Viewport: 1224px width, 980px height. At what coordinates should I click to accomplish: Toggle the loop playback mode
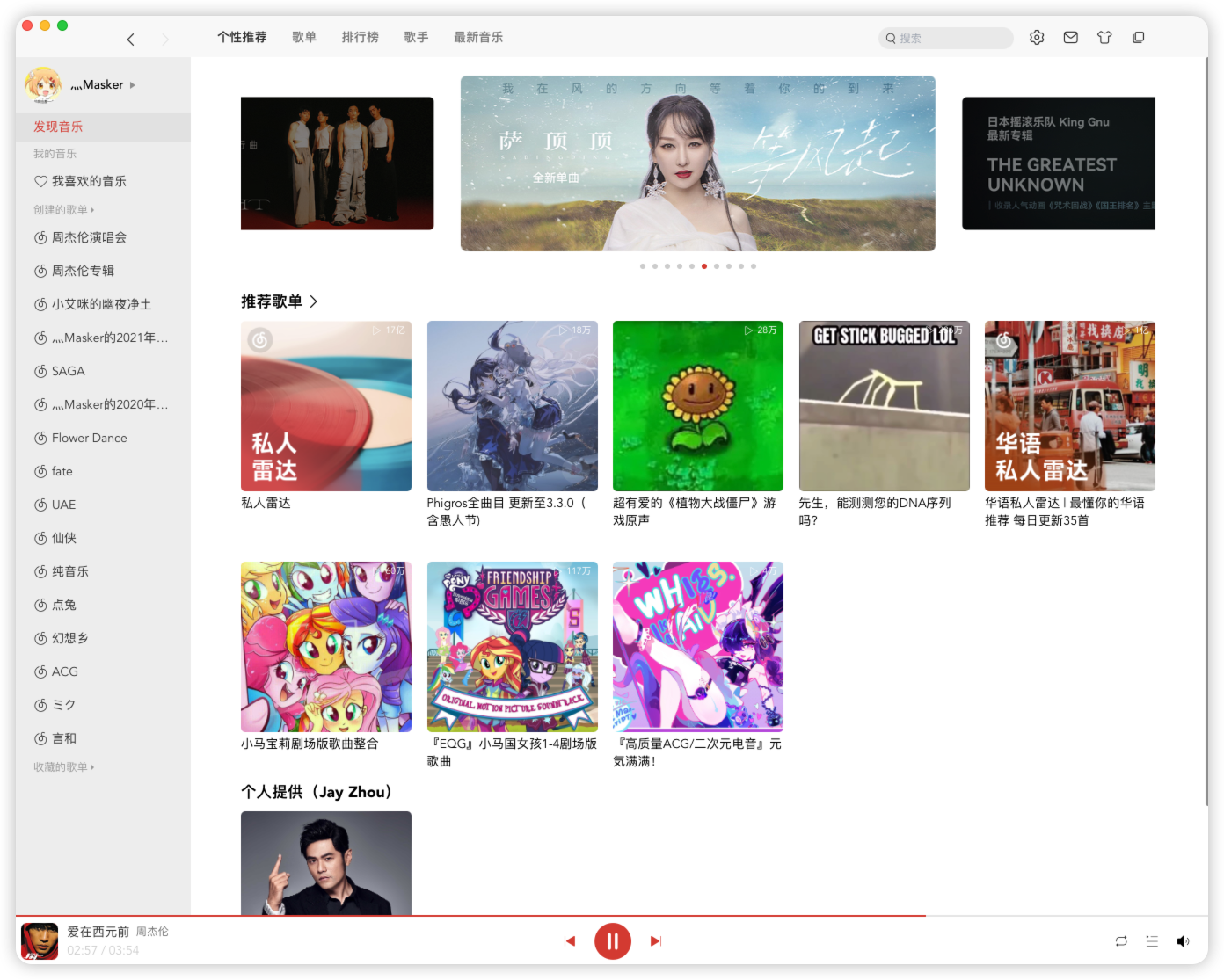click(x=1121, y=941)
